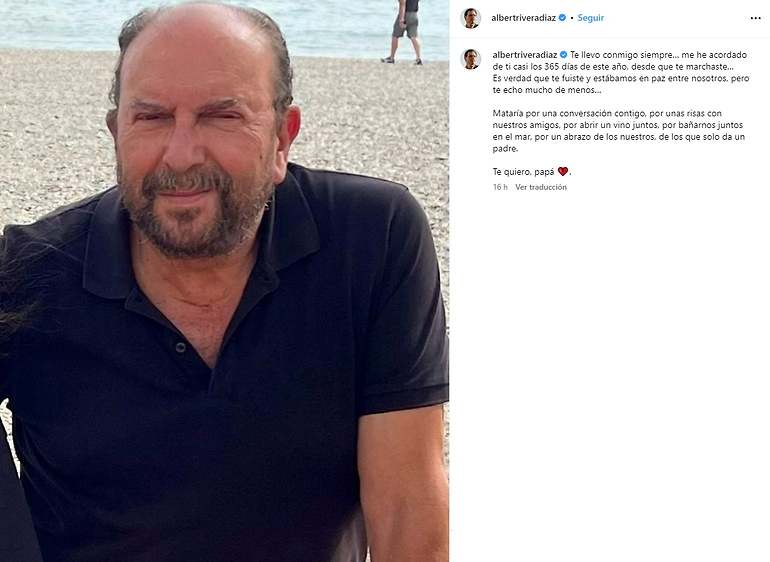
Task: Click the black polo shirt's collar button
Action: tap(180, 347)
